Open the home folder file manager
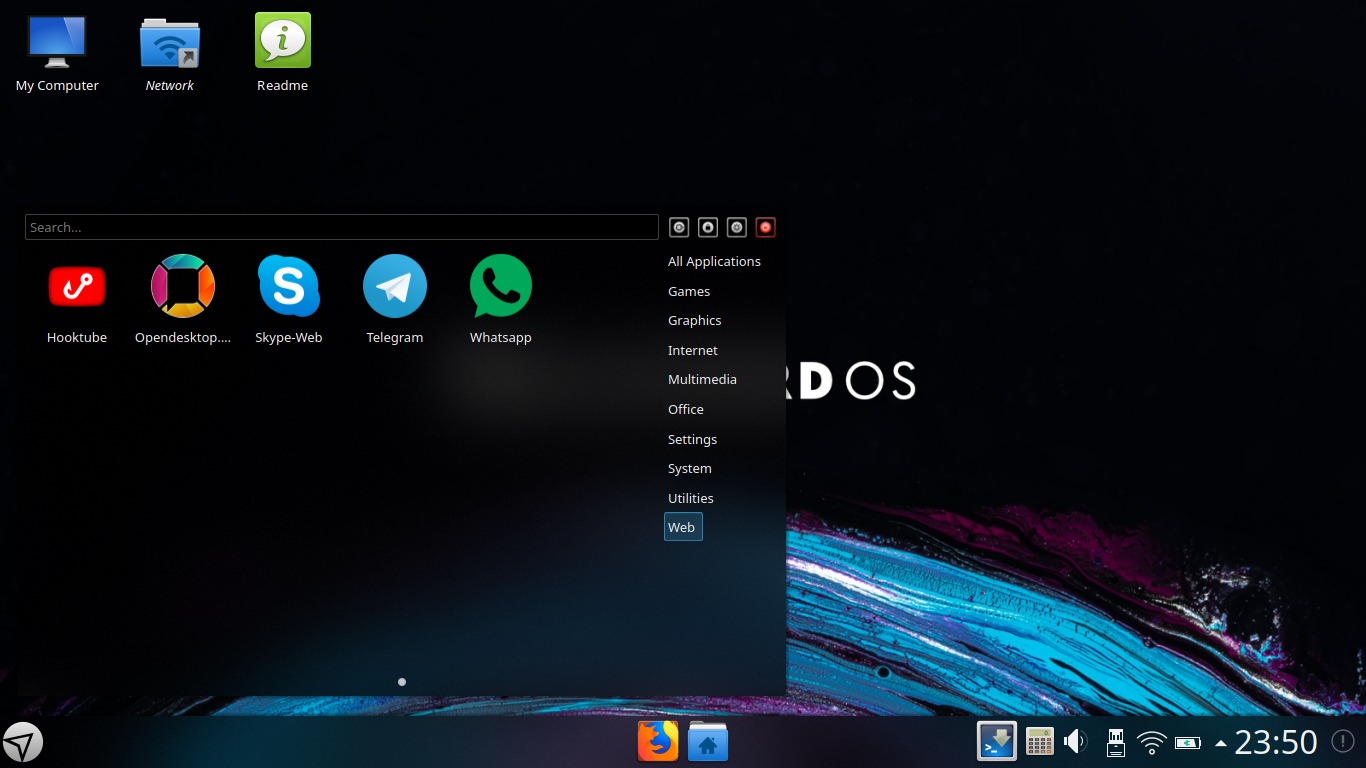This screenshot has height=768, width=1366. click(708, 742)
